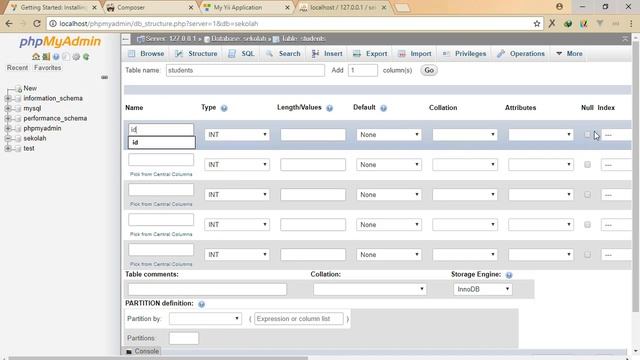Viewport: 640px width, 360px height.
Task: Switch to My Yii Application browser tab
Action: (247, 7)
